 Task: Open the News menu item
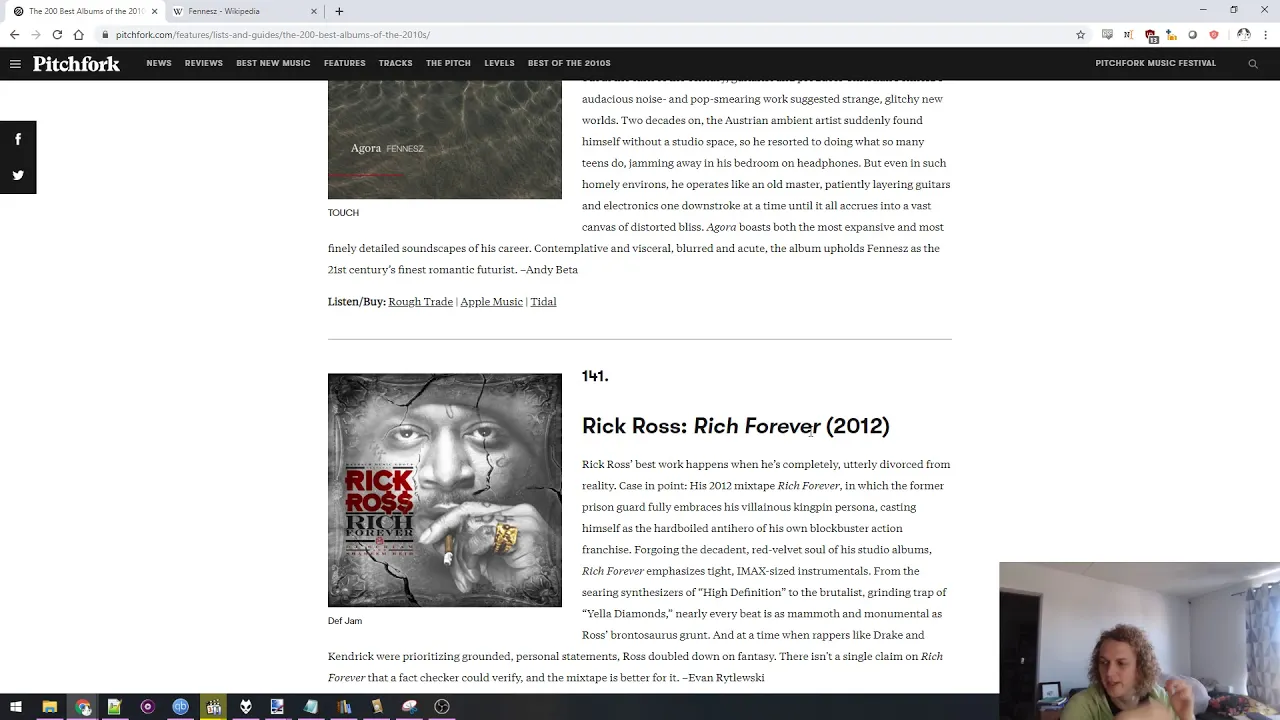click(159, 63)
